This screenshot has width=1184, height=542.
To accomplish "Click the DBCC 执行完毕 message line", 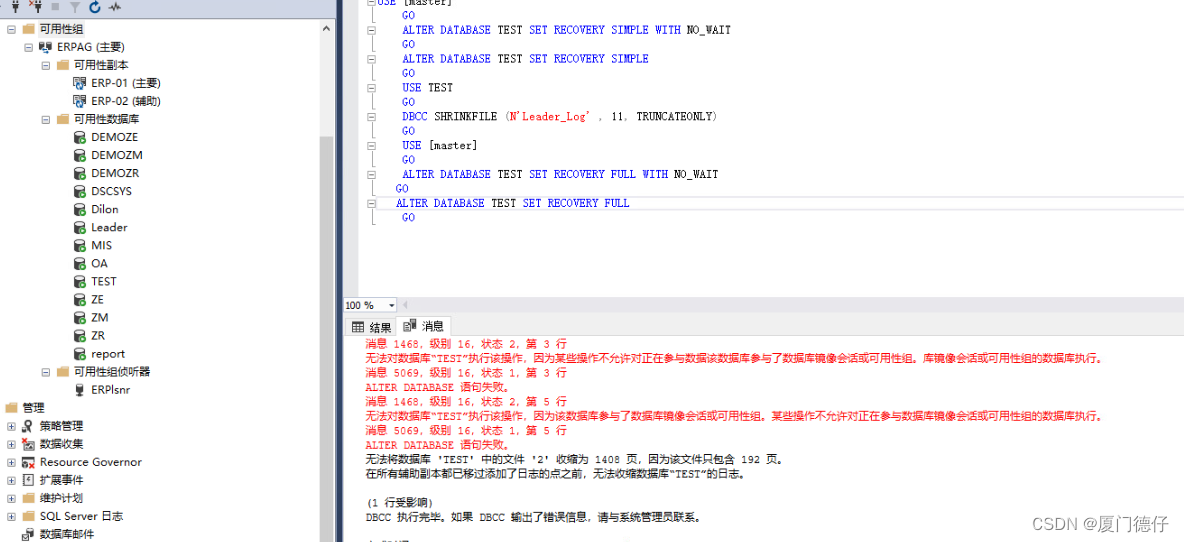I will (x=533, y=518).
